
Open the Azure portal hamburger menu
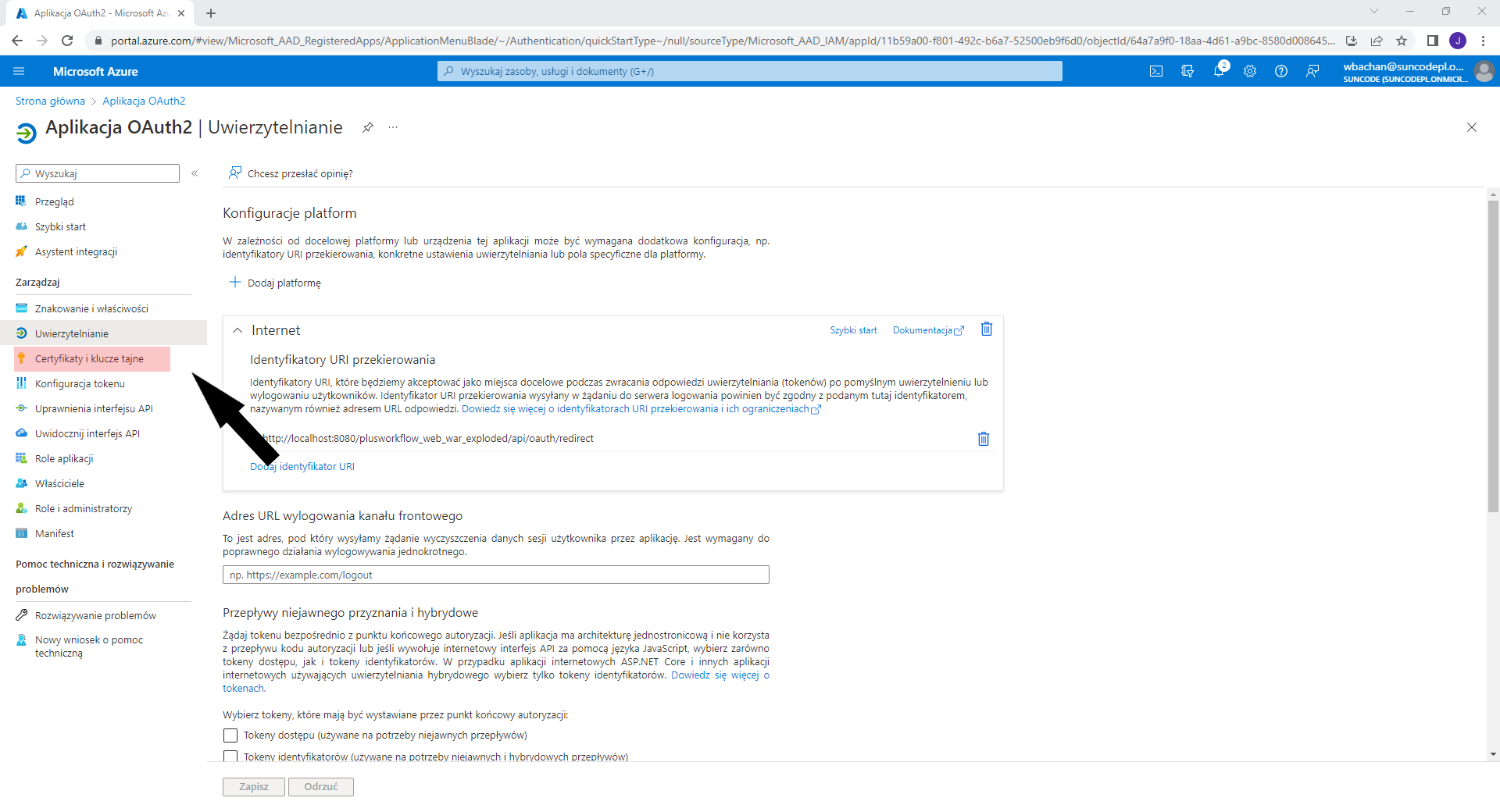(20, 71)
